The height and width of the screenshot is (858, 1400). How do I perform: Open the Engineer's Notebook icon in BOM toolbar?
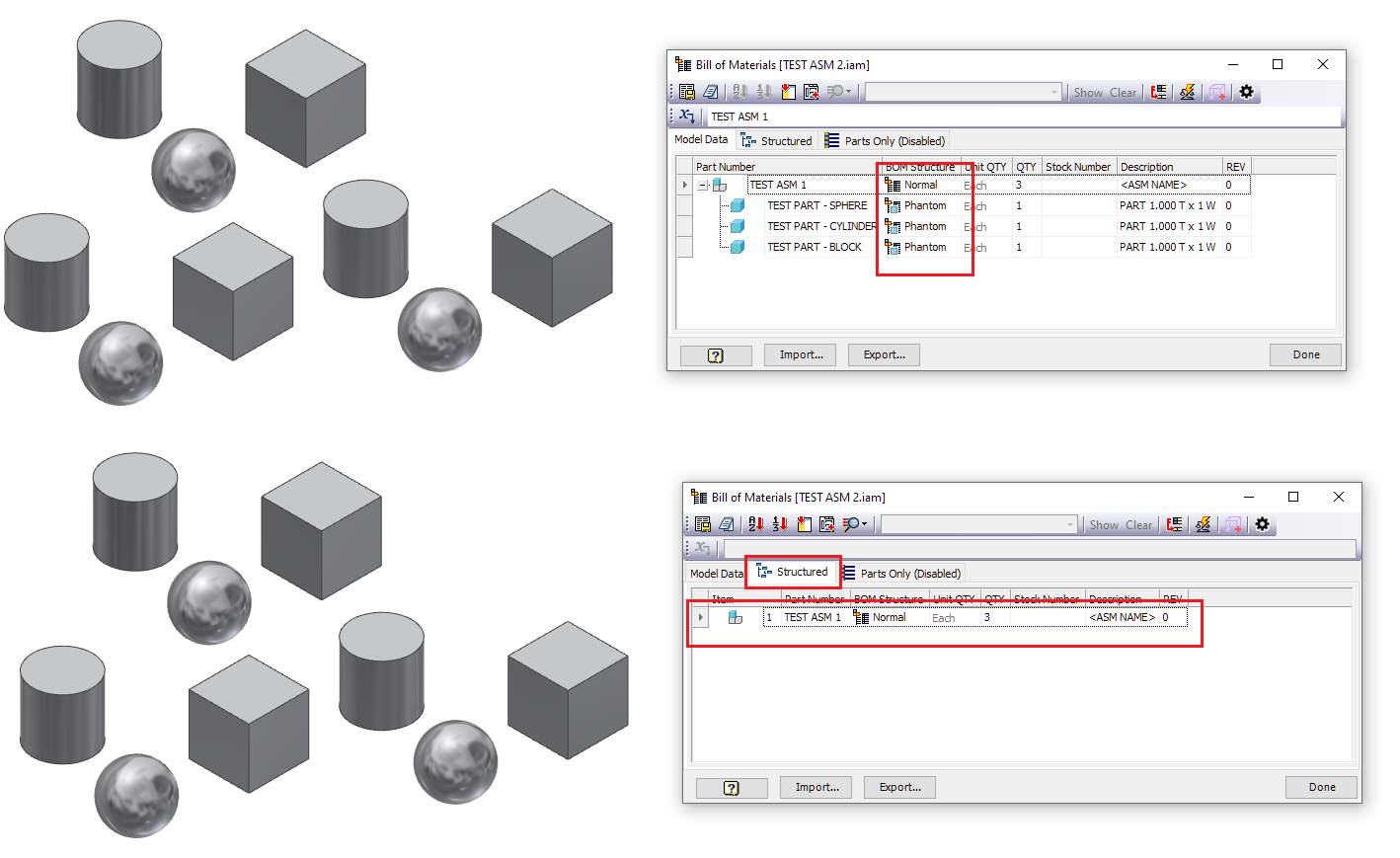coord(711,92)
